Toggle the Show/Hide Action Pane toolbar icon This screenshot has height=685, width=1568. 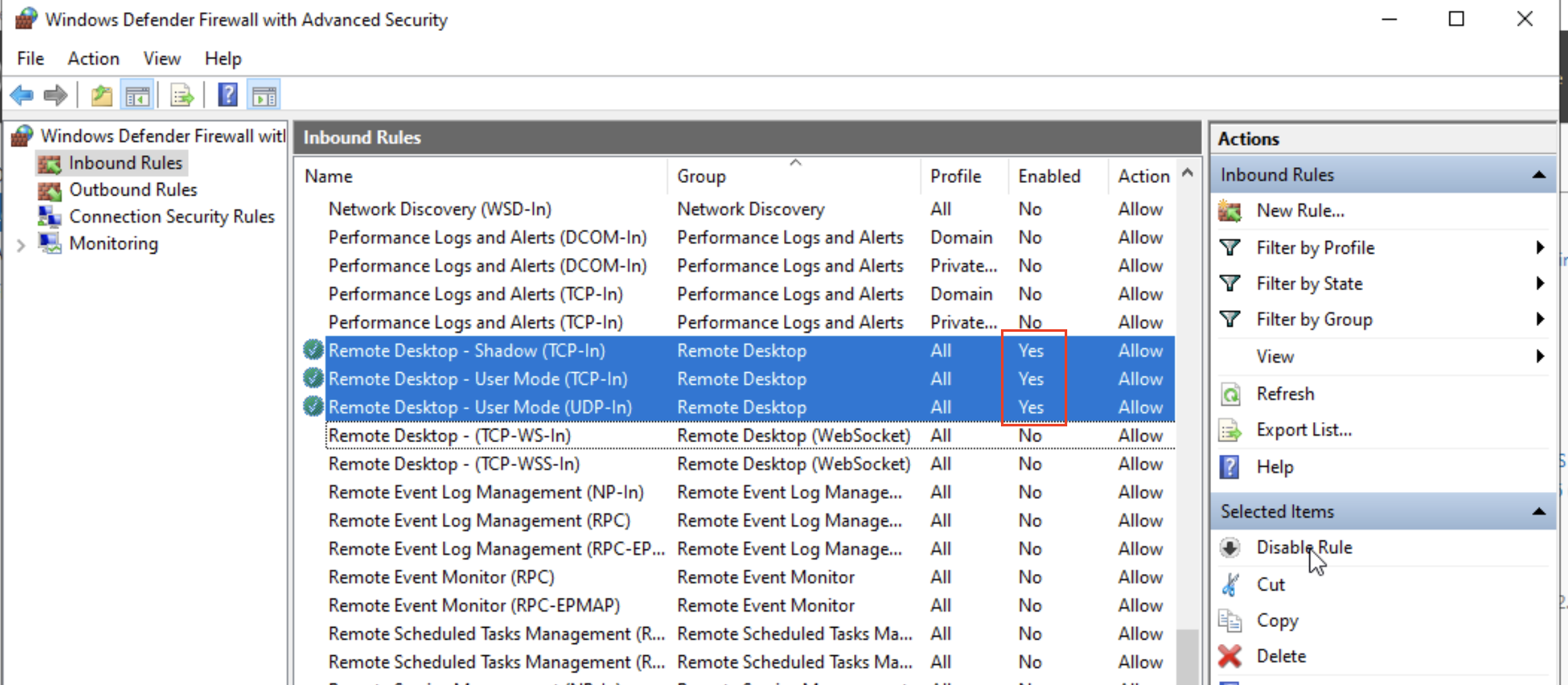click(x=264, y=96)
